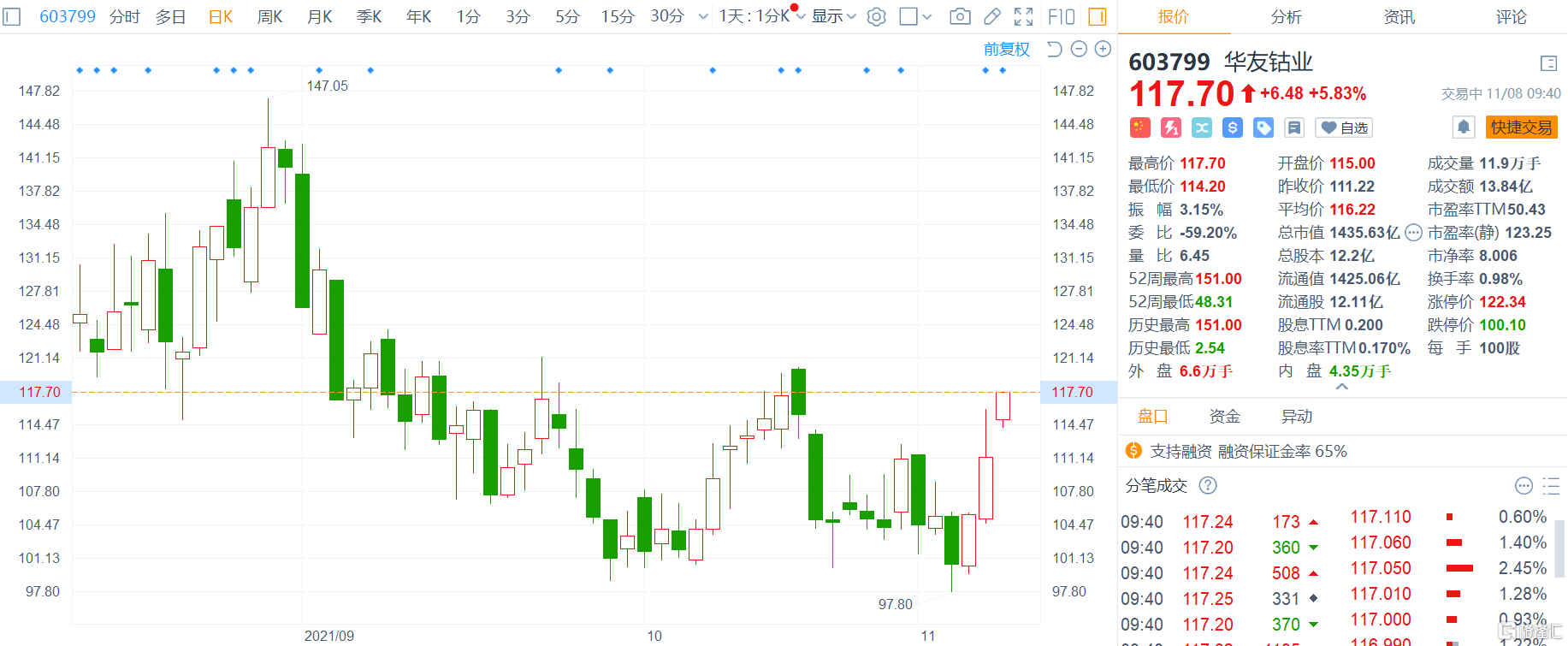Select the 1分 minute chart
This screenshot has width=1568, height=646.
click(469, 16)
